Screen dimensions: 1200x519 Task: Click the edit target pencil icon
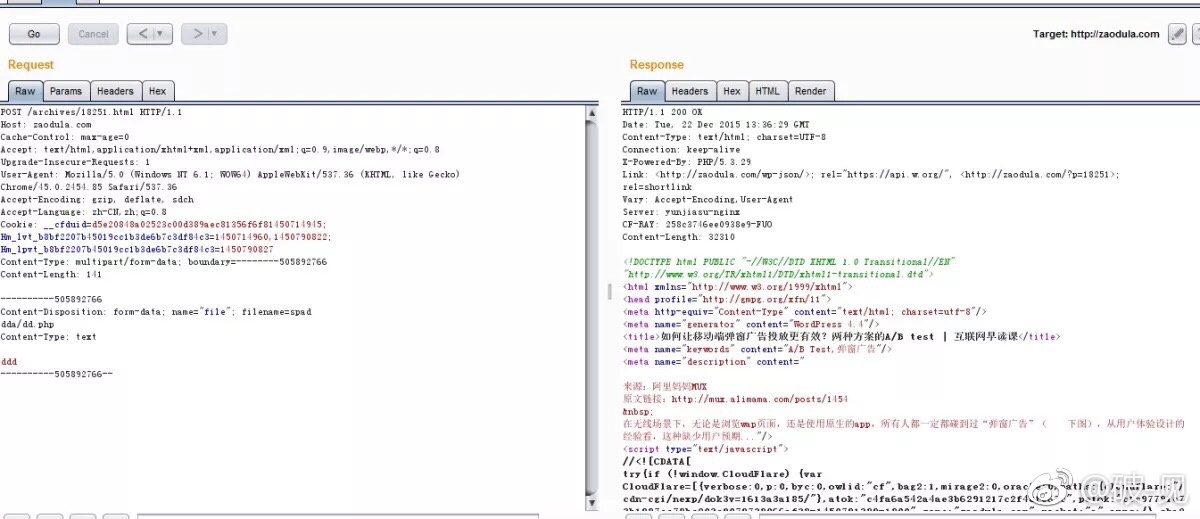(1177, 34)
